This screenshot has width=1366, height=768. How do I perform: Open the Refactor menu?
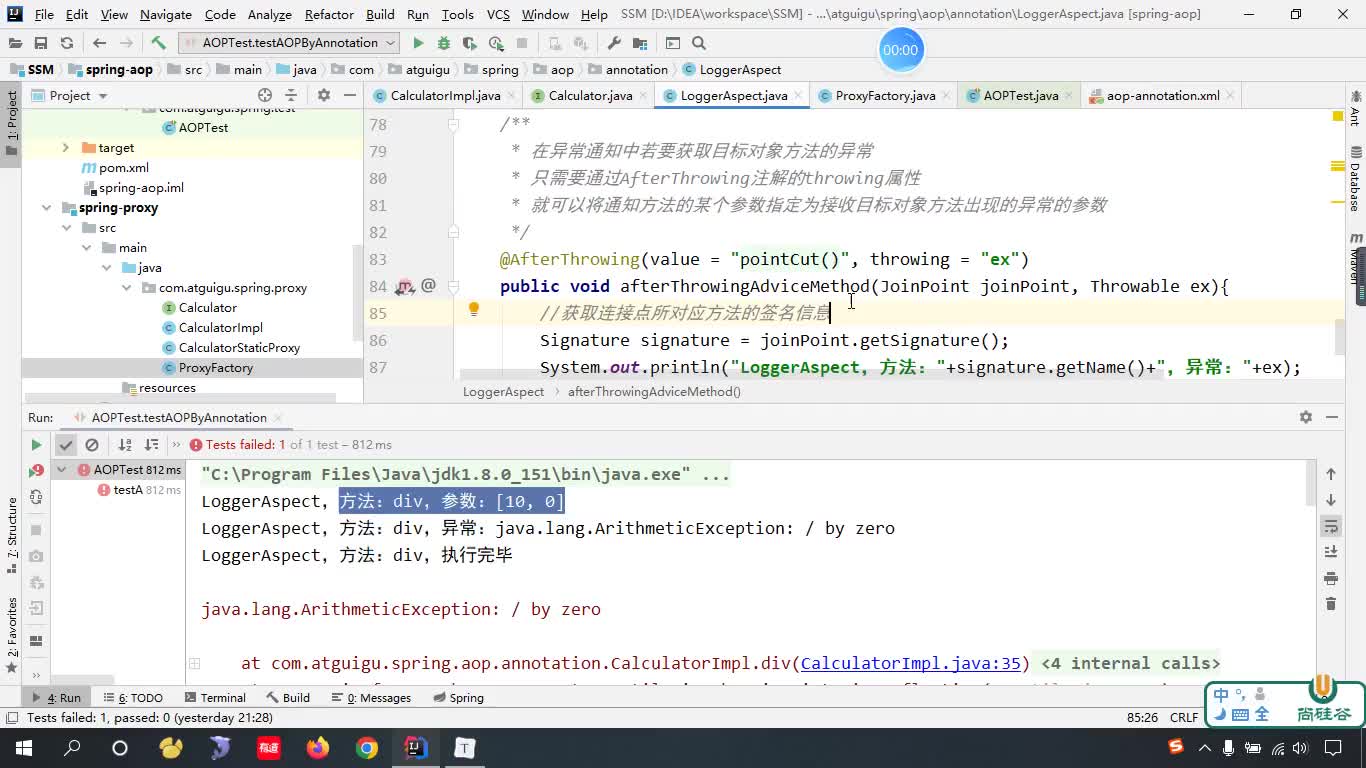click(x=329, y=14)
